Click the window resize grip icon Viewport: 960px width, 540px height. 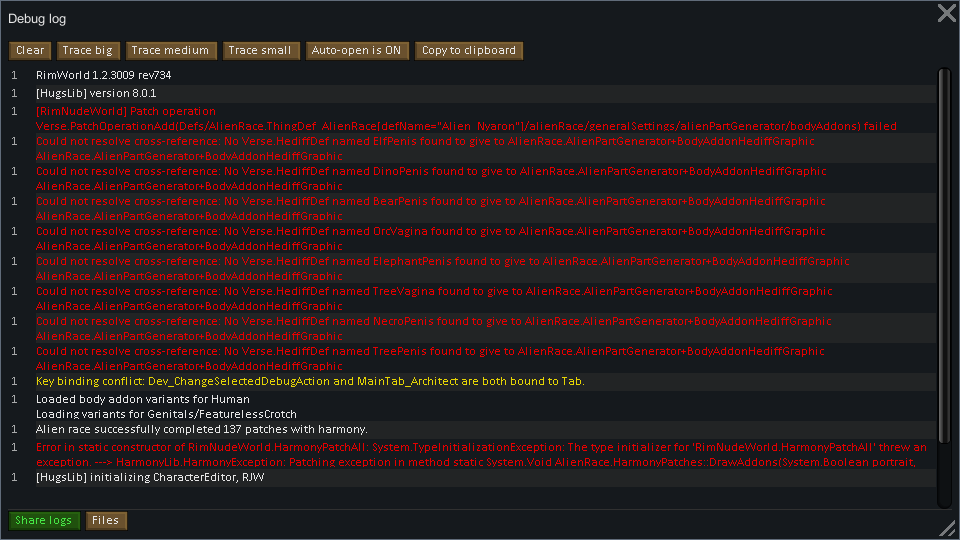pyautogui.click(x=948, y=528)
